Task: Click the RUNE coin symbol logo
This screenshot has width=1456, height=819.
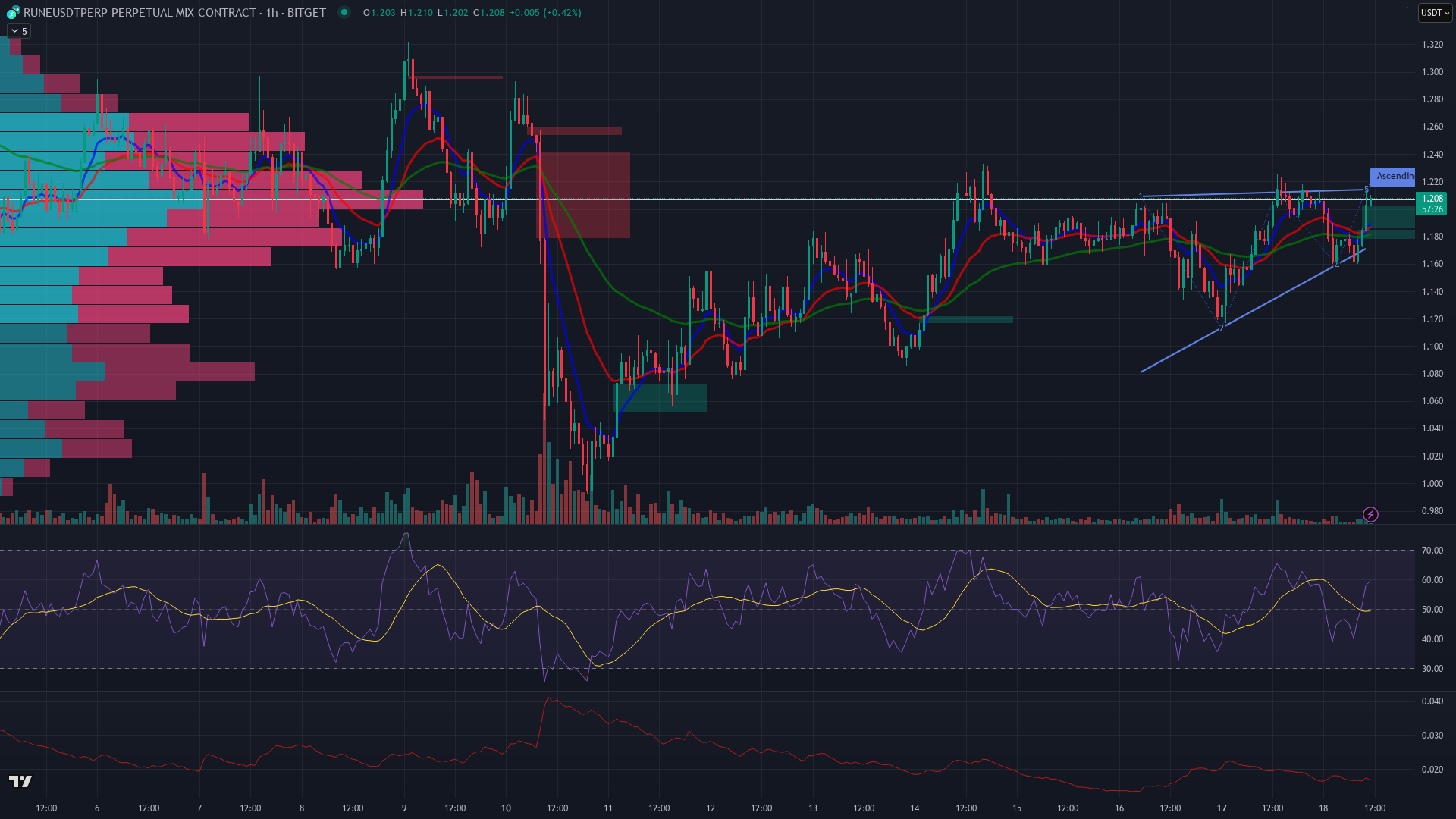Action: click(x=14, y=12)
